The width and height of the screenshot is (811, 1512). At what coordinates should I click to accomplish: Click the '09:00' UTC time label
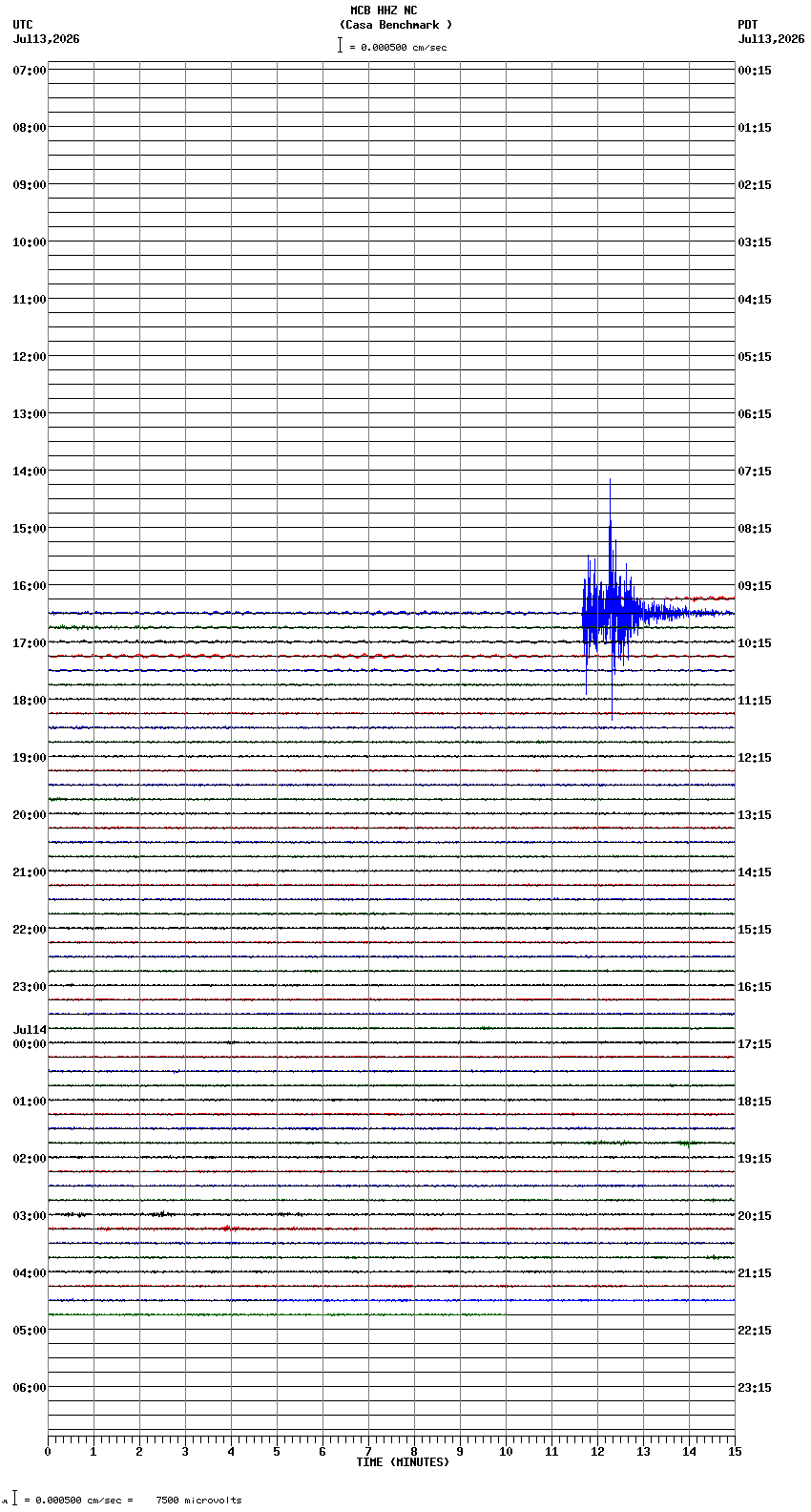tap(30, 185)
